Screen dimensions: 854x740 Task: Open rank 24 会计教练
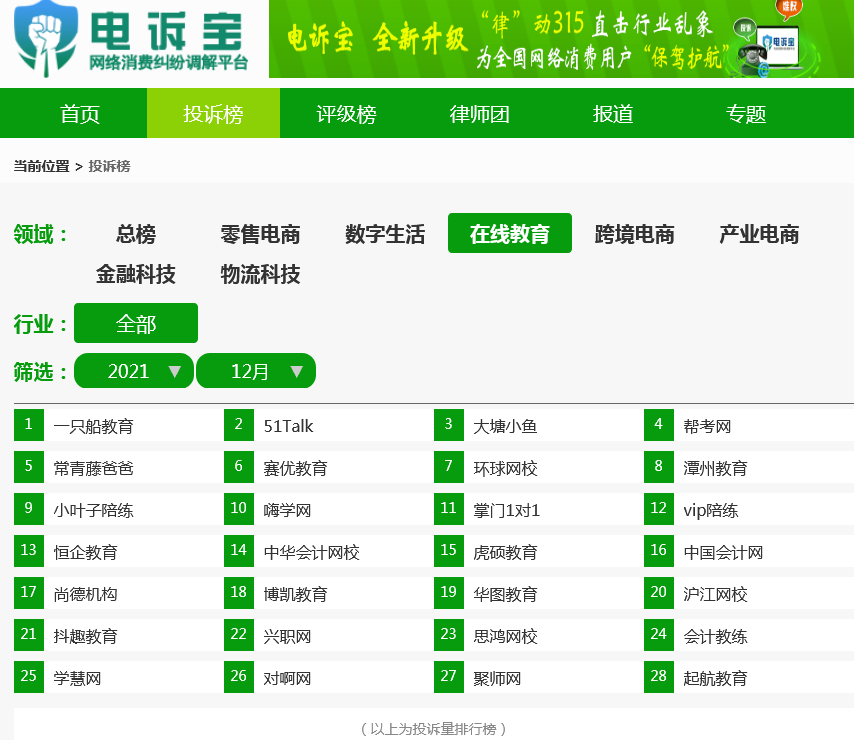point(715,636)
